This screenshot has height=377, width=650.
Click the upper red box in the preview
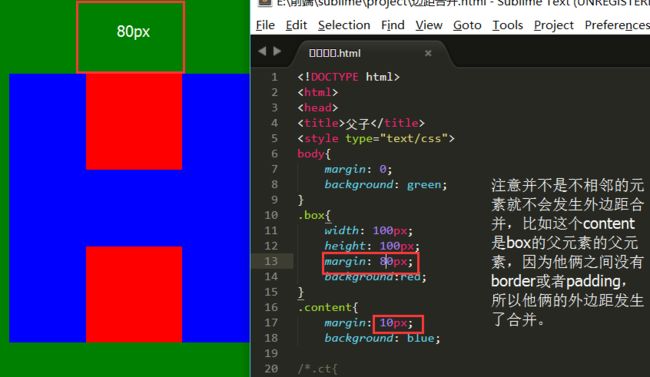coord(134,122)
